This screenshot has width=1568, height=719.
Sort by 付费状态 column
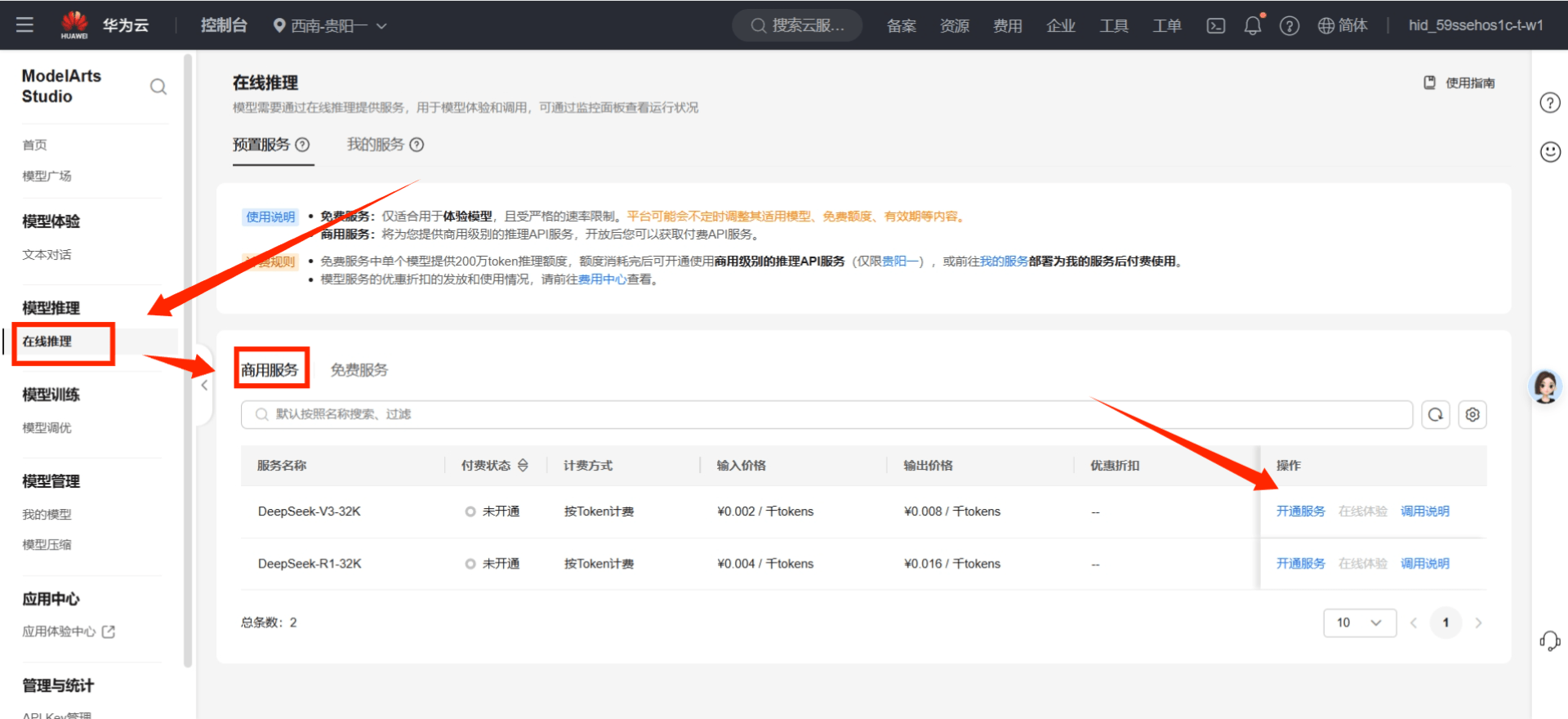coord(523,465)
